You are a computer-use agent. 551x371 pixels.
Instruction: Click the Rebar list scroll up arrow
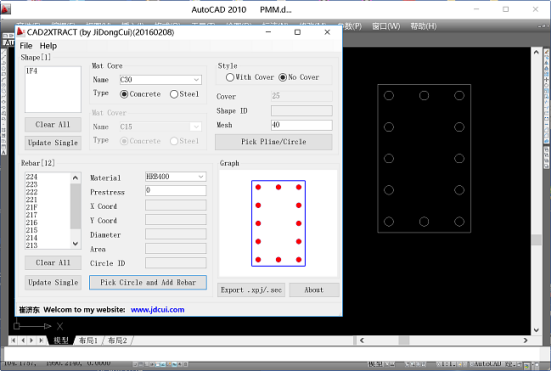click(x=75, y=178)
